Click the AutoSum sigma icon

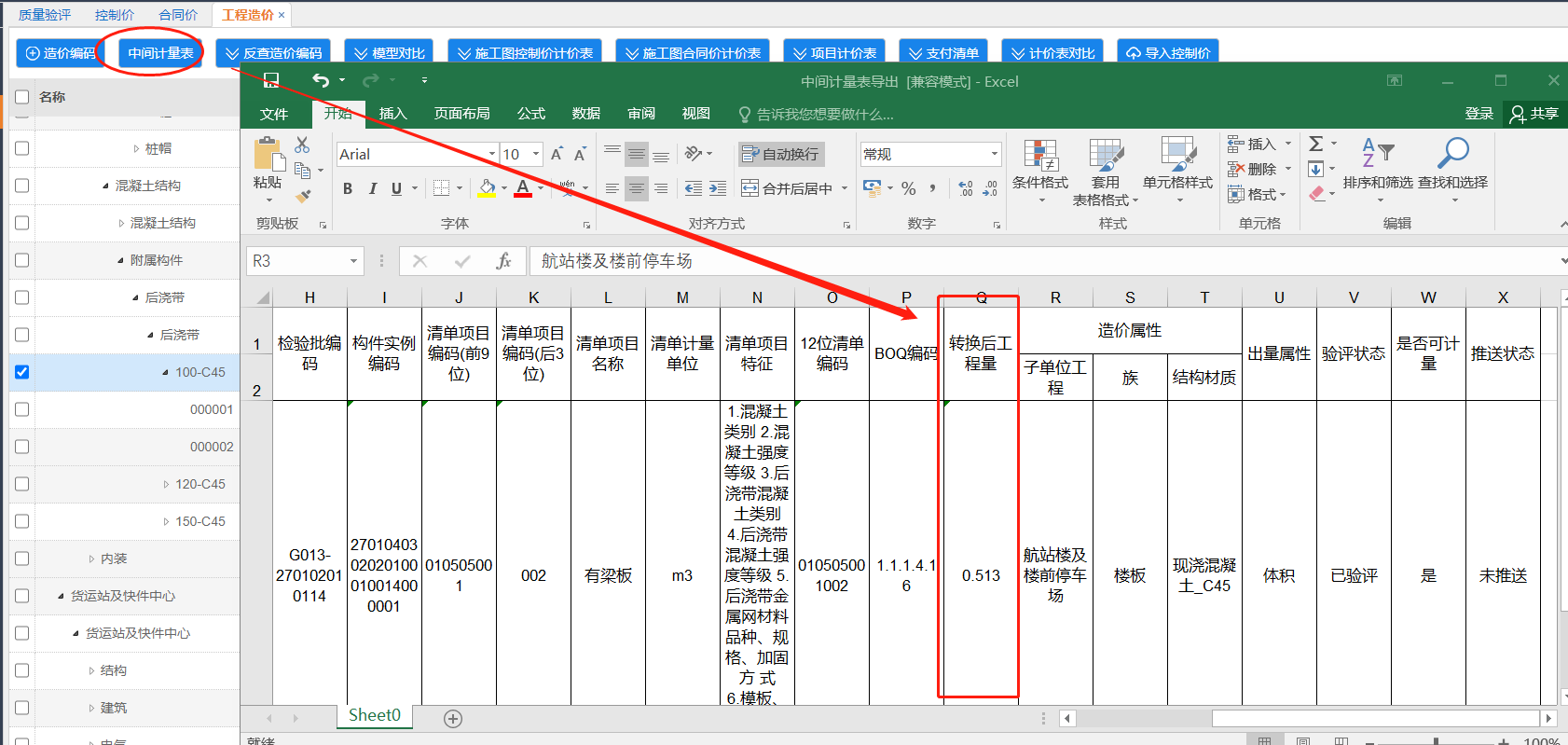coord(1316,144)
